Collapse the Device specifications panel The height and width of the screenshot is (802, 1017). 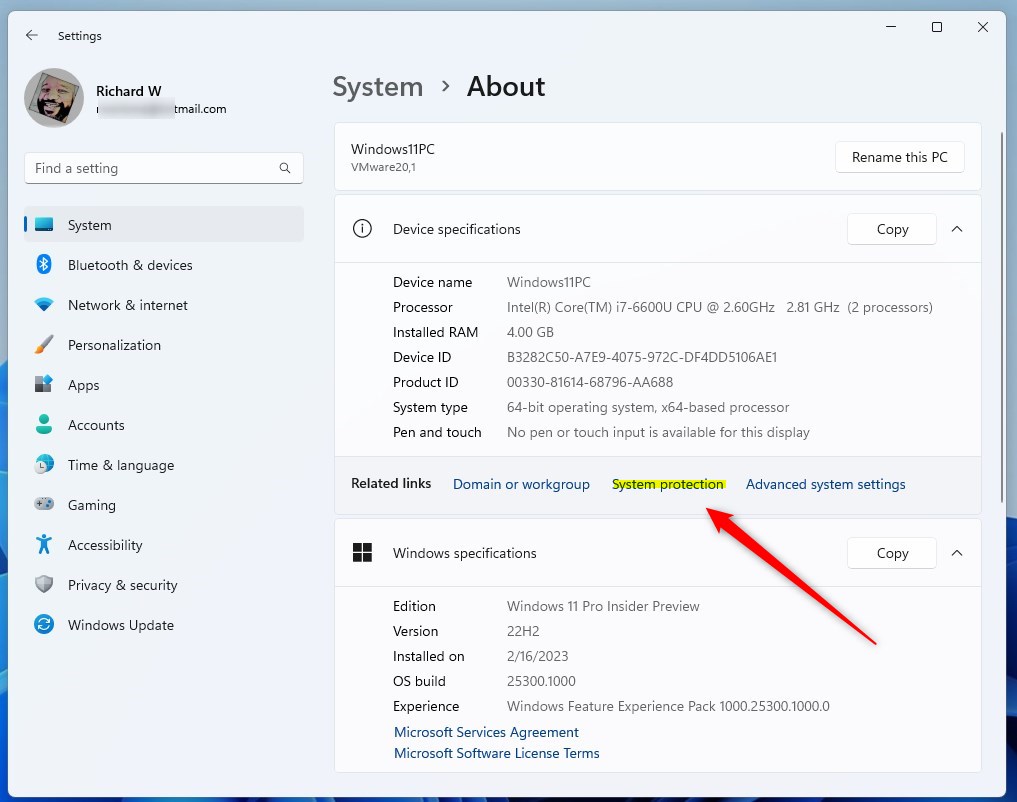coord(956,229)
